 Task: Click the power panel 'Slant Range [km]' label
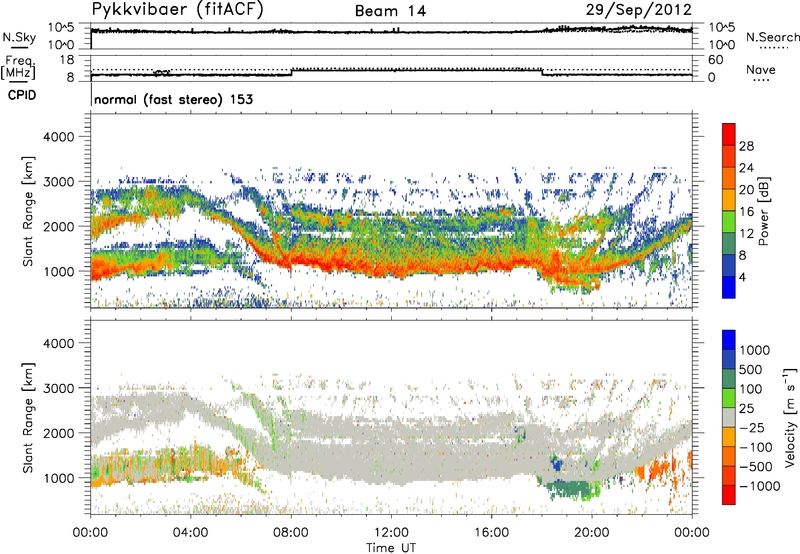[28, 211]
